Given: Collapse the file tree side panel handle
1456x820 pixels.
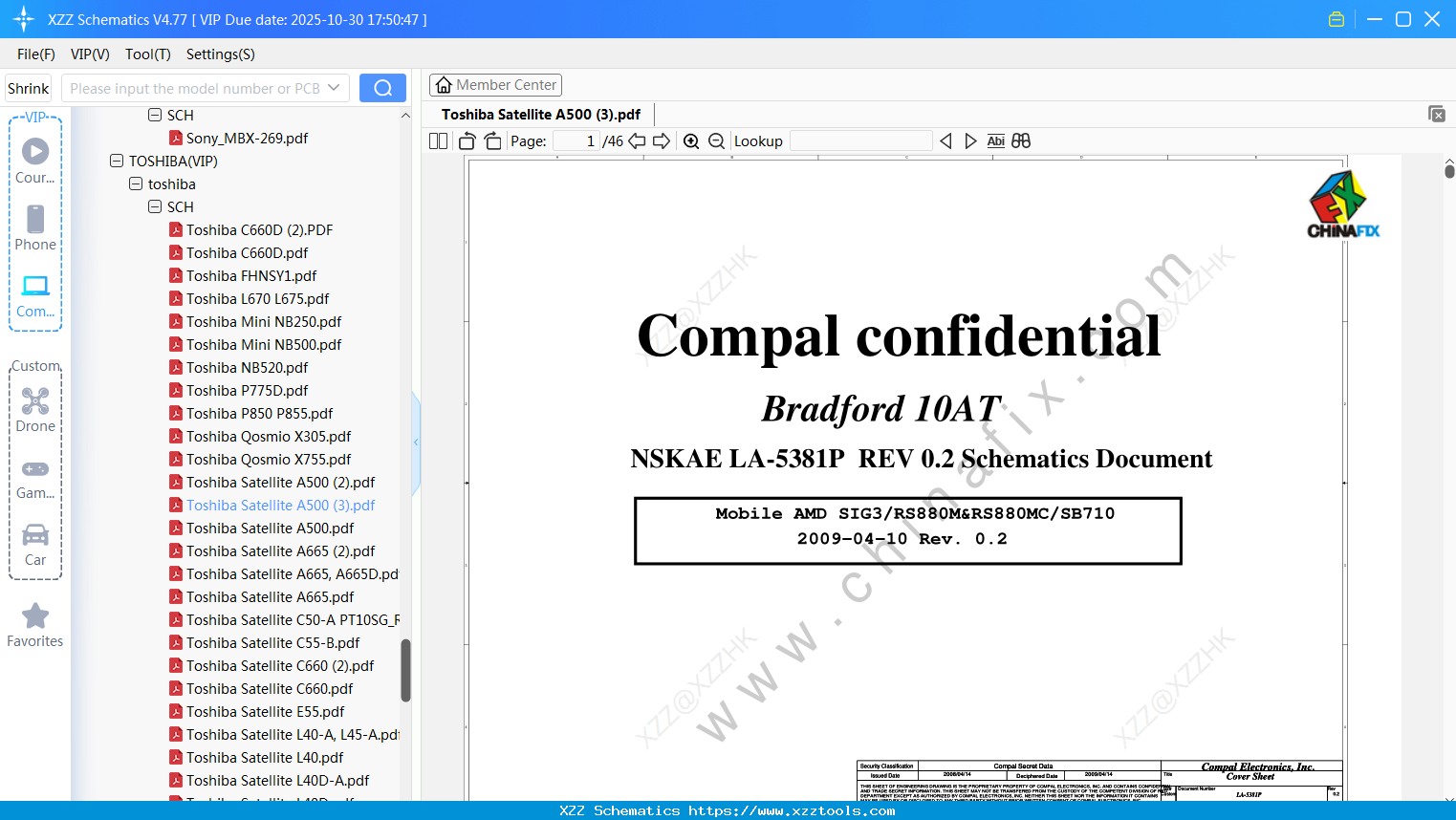Looking at the screenshot, I should click(416, 442).
